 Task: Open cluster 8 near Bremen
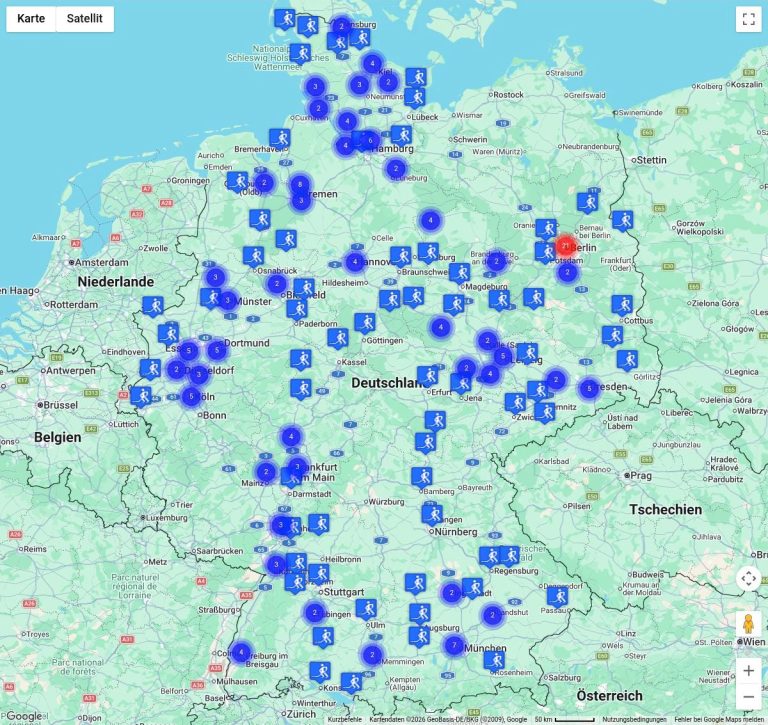[x=300, y=185]
